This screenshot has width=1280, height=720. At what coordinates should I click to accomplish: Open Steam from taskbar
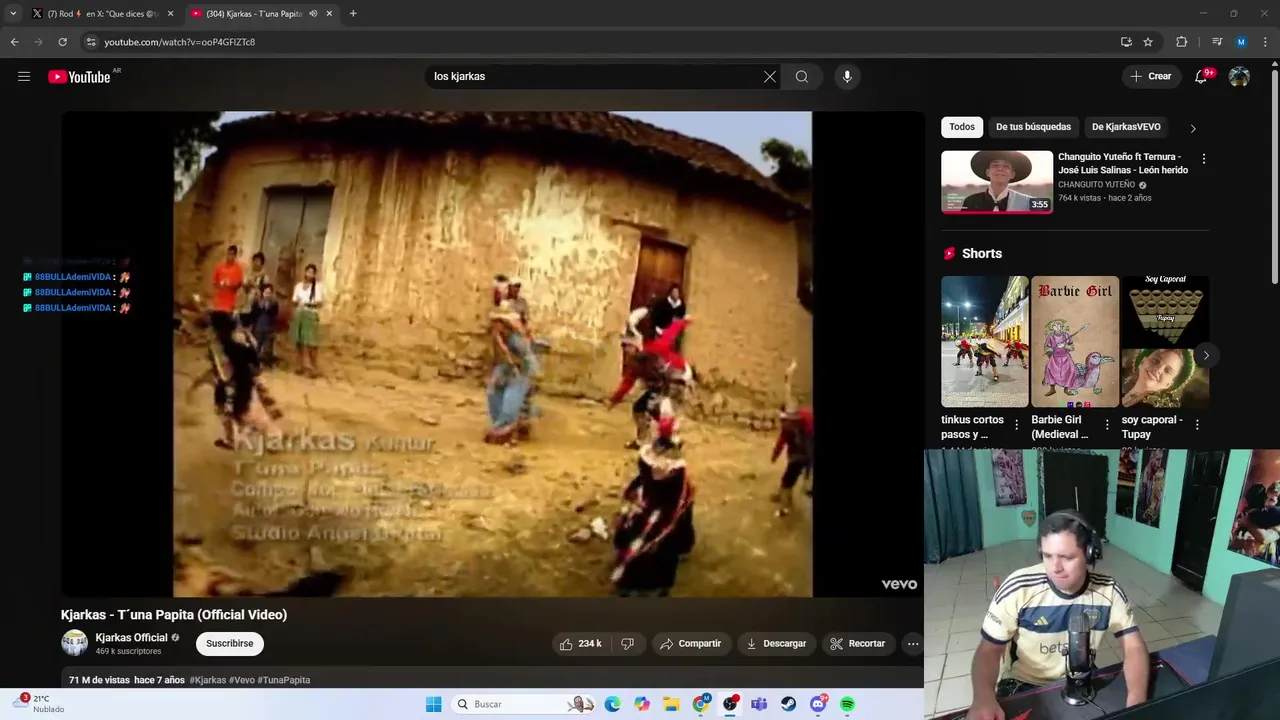[x=789, y=704]
